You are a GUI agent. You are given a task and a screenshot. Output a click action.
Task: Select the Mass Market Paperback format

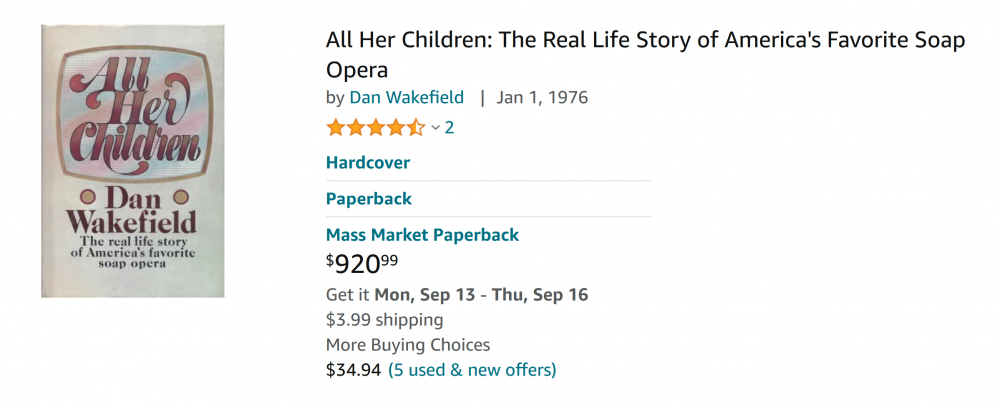[422, 235]
